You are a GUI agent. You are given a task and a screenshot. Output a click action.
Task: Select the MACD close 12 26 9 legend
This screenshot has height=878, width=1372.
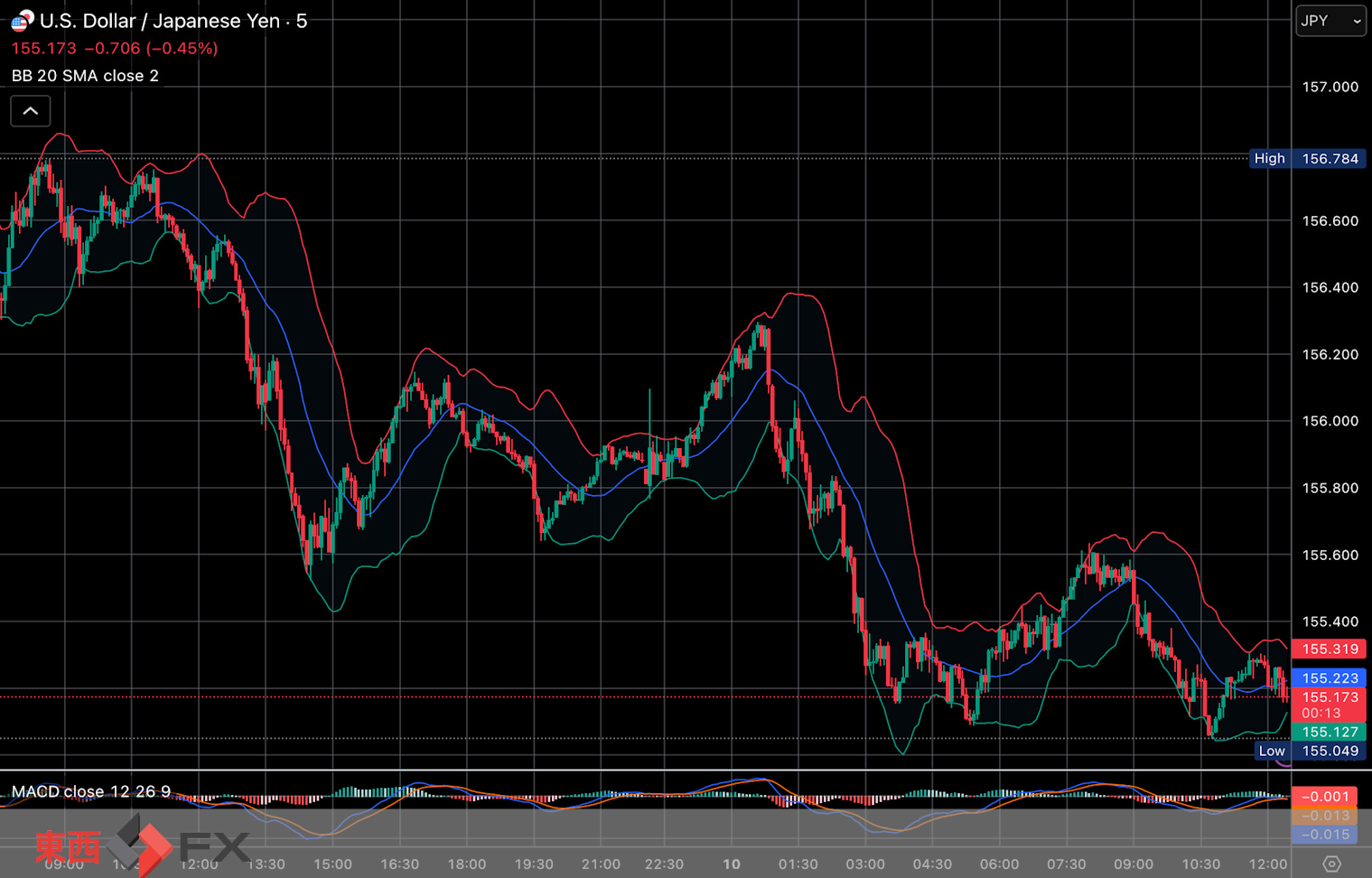tap(90, 791)
